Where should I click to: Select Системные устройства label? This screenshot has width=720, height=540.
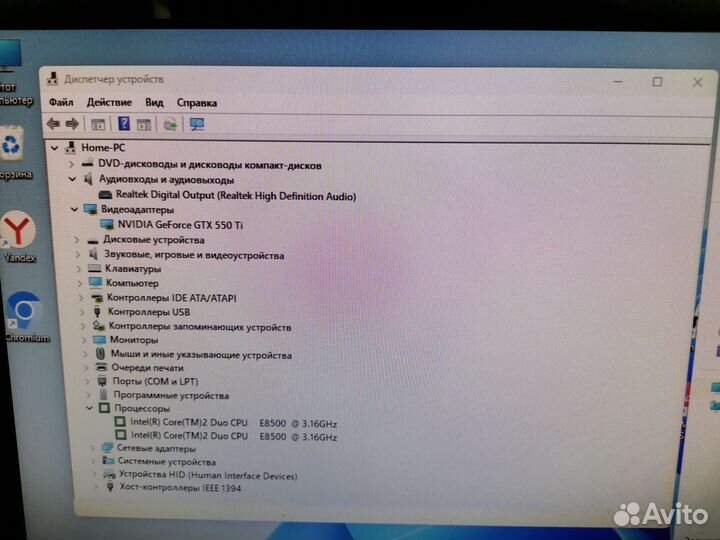pos(167,461)
